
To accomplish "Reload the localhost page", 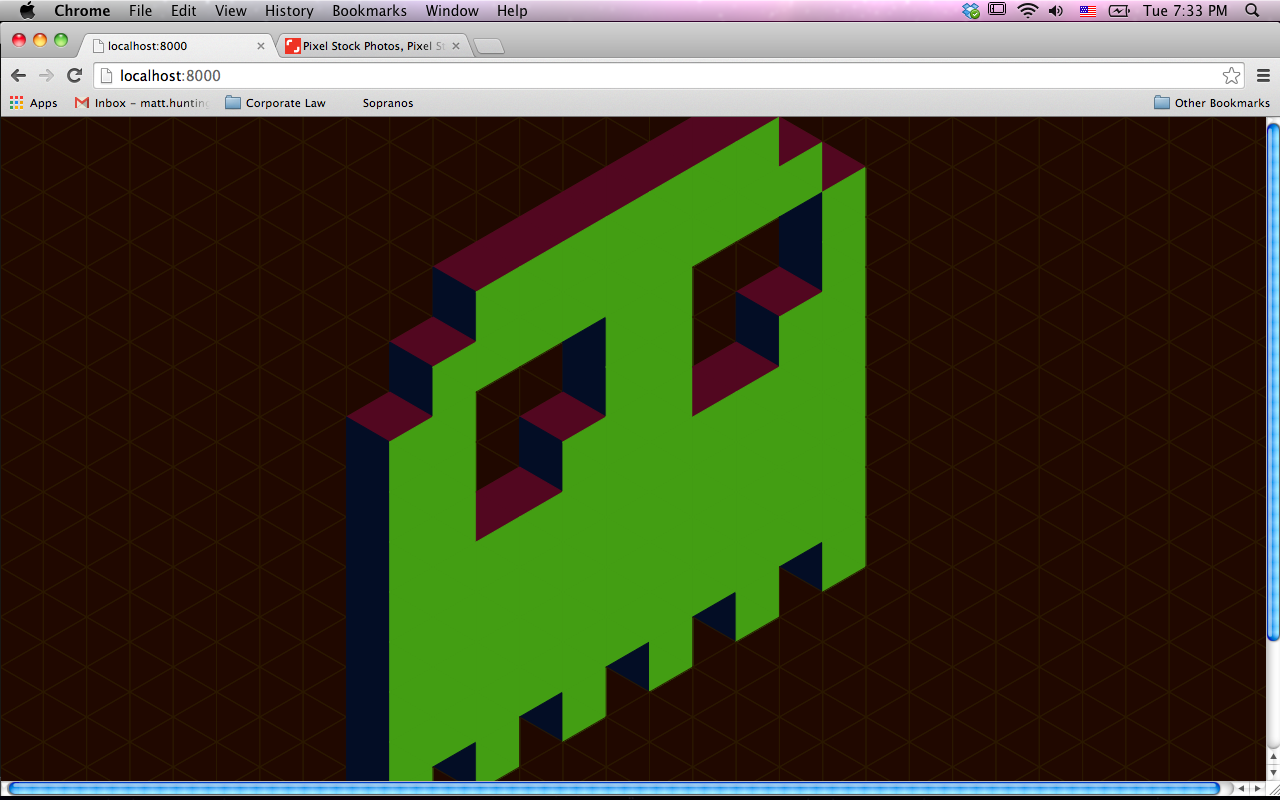I will pos(74,76).
